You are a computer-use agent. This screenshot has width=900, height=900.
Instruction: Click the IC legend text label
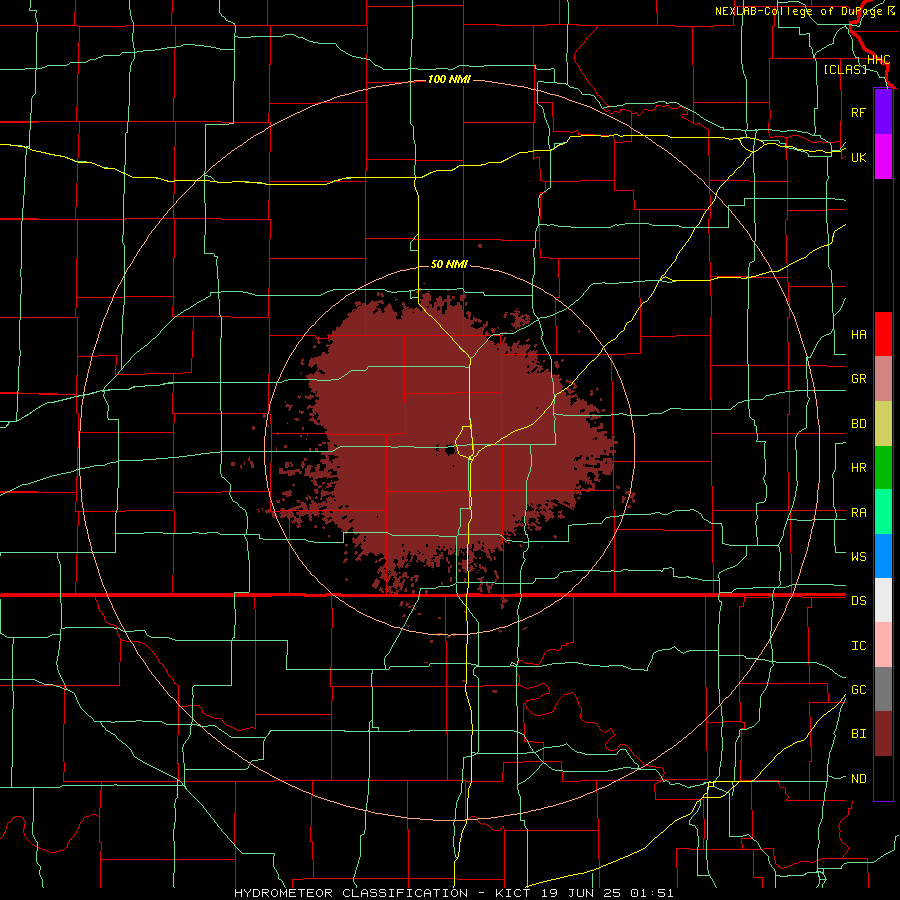click(858, 646)
